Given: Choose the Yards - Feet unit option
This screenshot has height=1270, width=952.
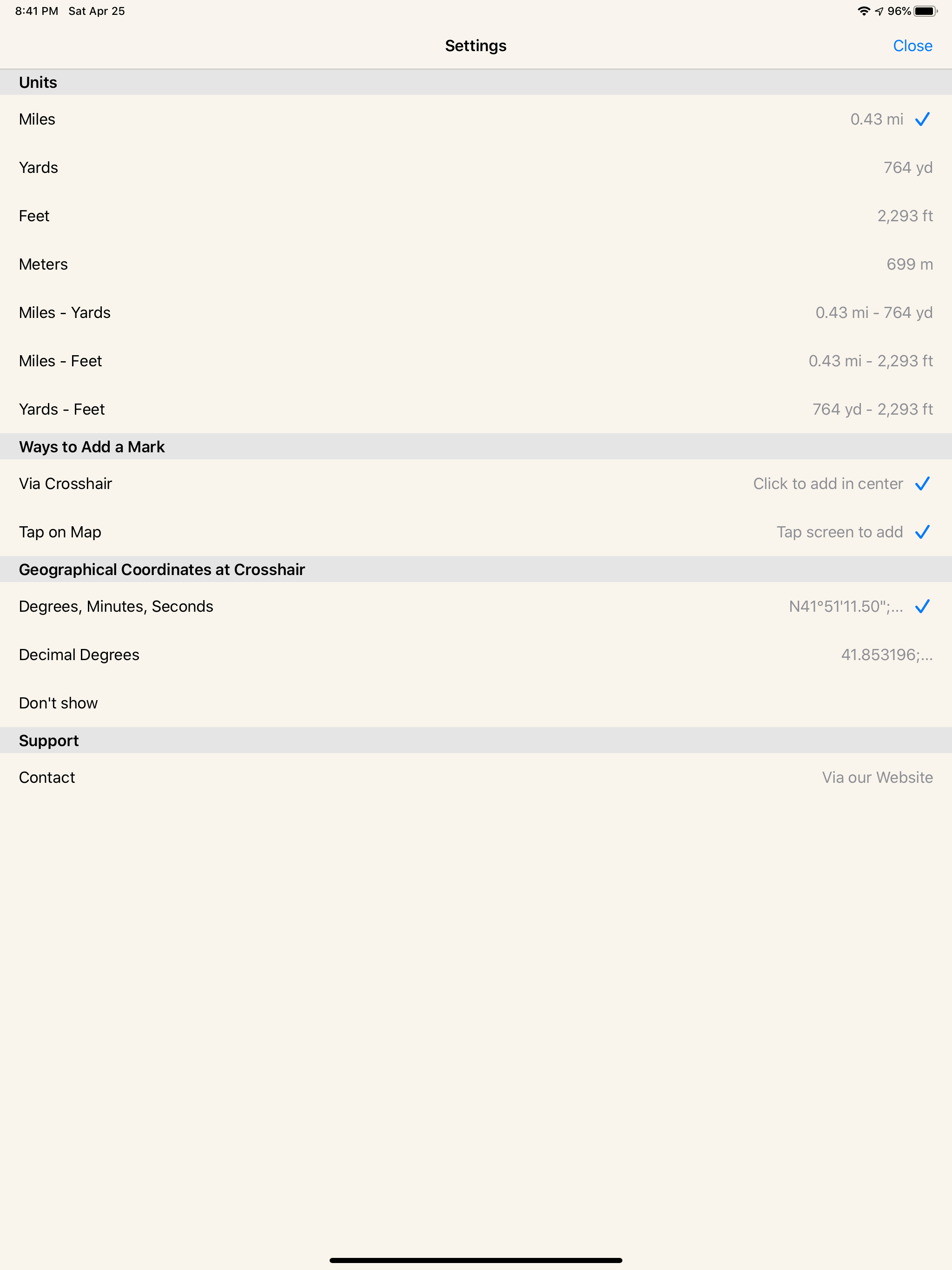Looking at the screenshot, I should 476,410.
